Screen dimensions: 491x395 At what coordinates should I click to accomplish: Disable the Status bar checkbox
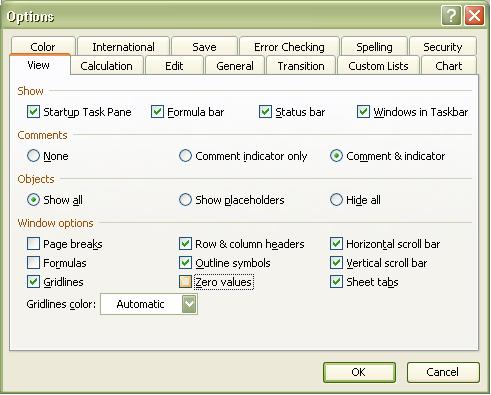(265, 112)
